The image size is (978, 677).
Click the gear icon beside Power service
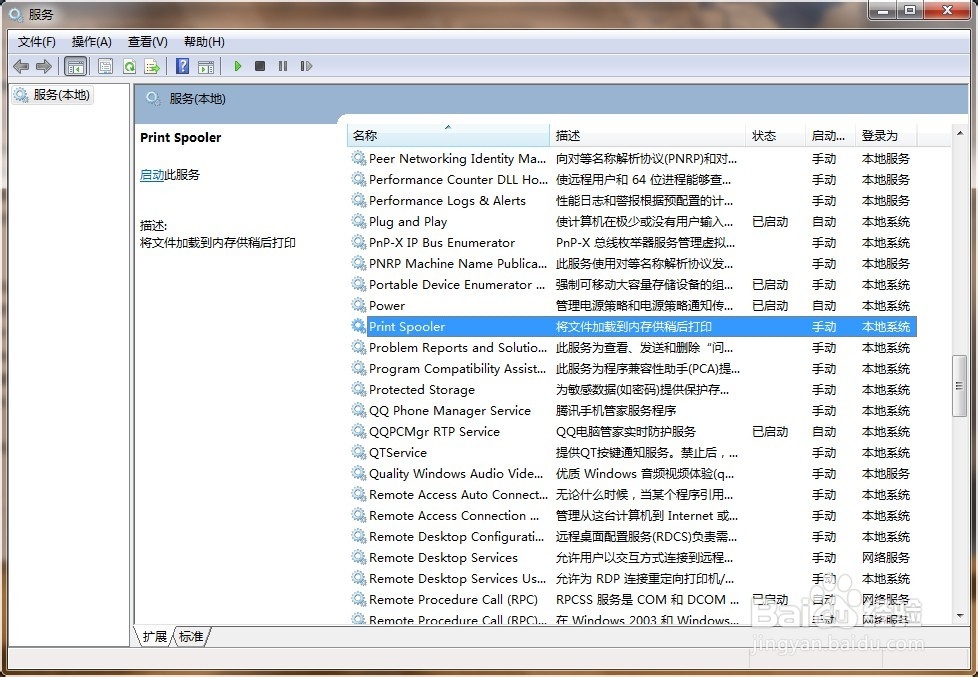pyautogui.click(x=359, y=305)
